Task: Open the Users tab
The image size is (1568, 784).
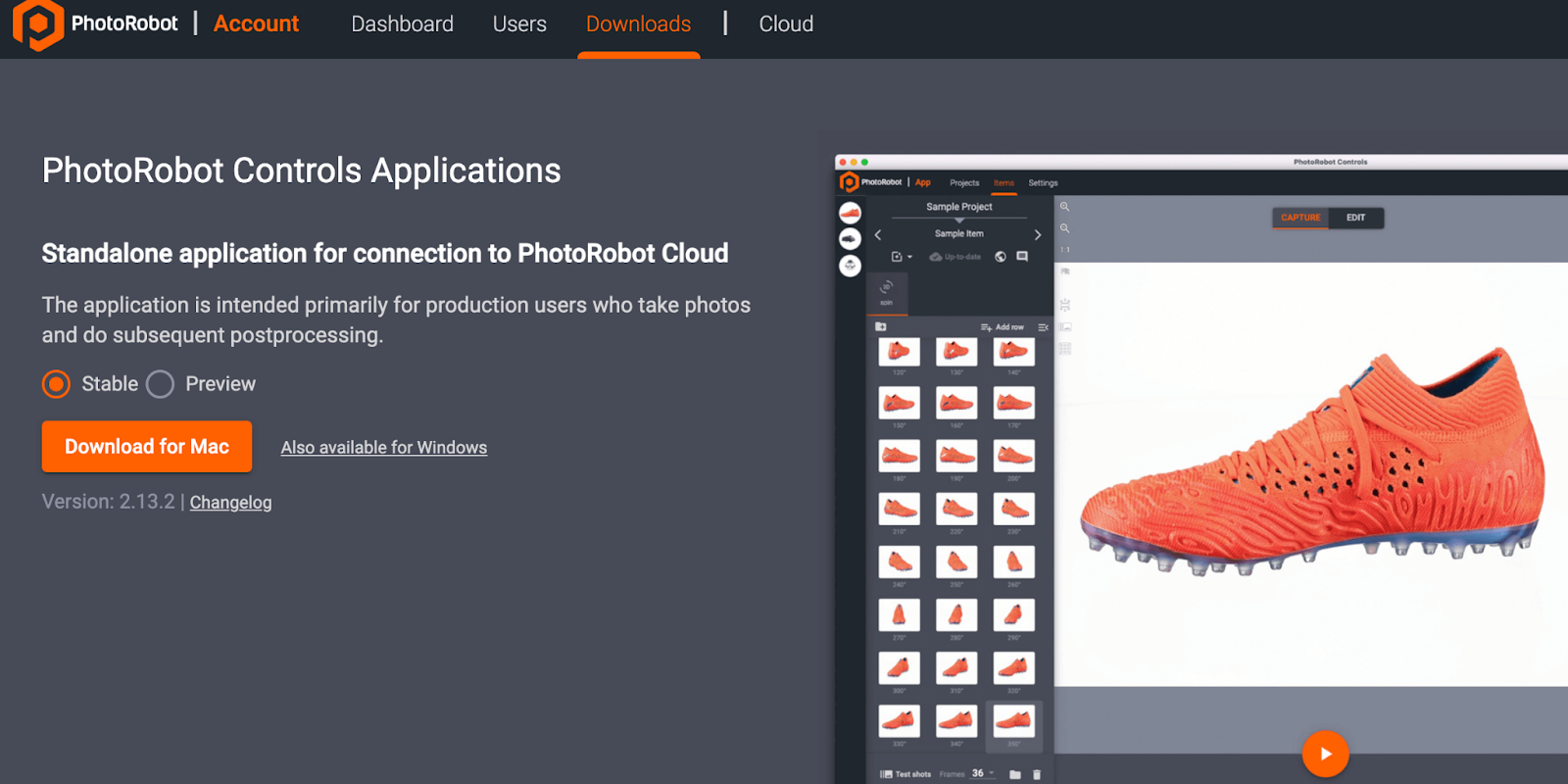Action: [x=519, y=24]
